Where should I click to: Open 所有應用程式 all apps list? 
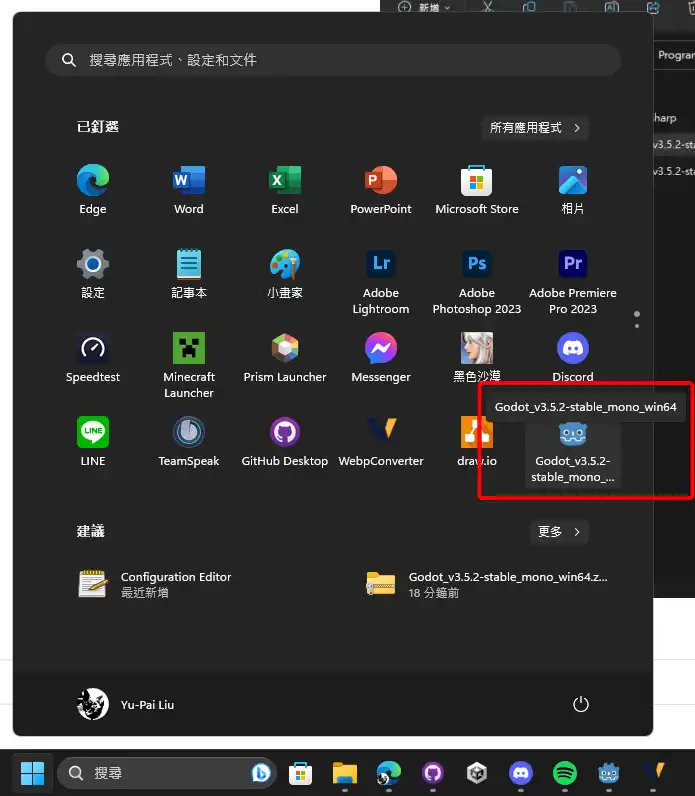point(535,127)
